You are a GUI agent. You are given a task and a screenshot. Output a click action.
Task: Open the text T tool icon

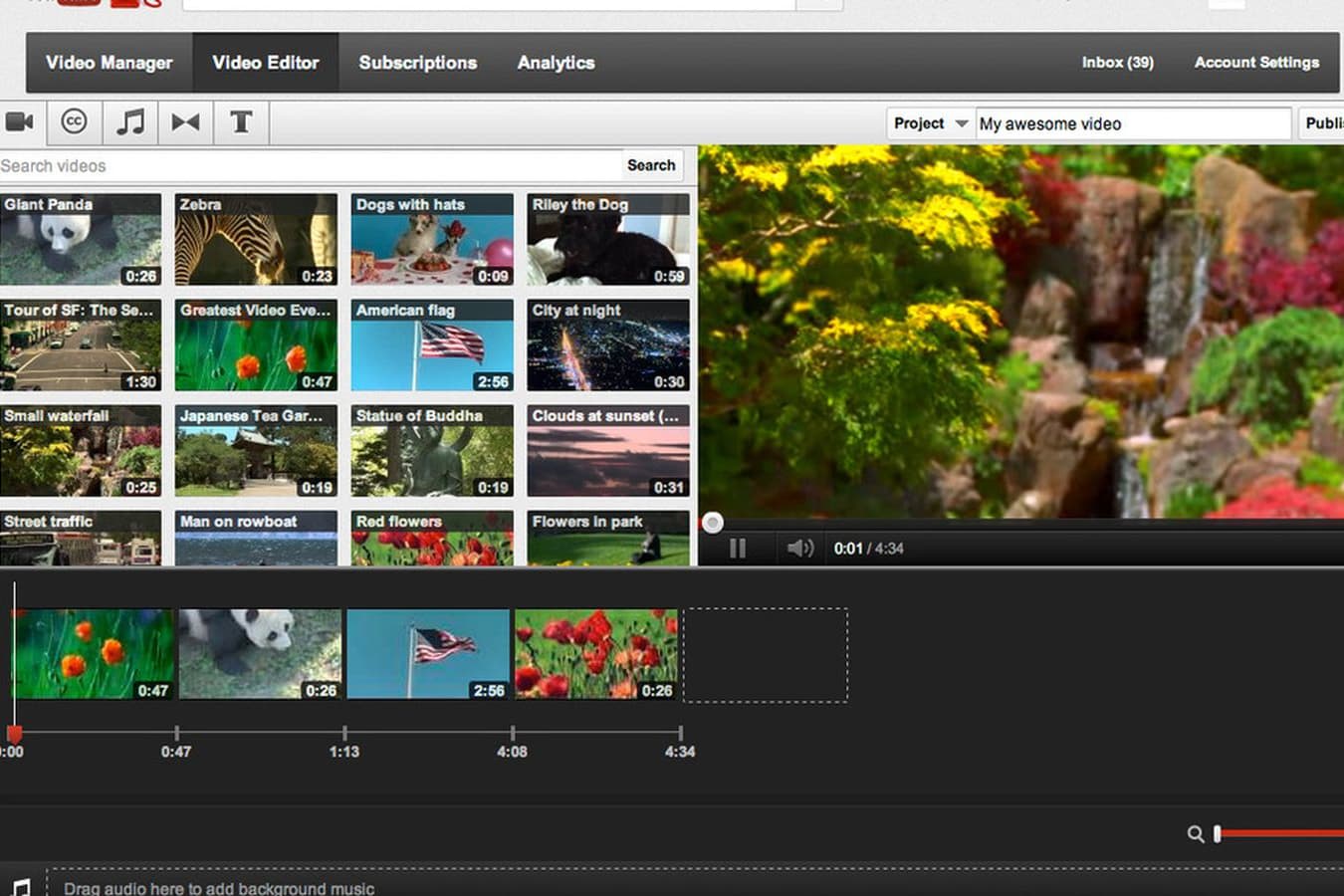pyautogui.click(x=240, y=122)
